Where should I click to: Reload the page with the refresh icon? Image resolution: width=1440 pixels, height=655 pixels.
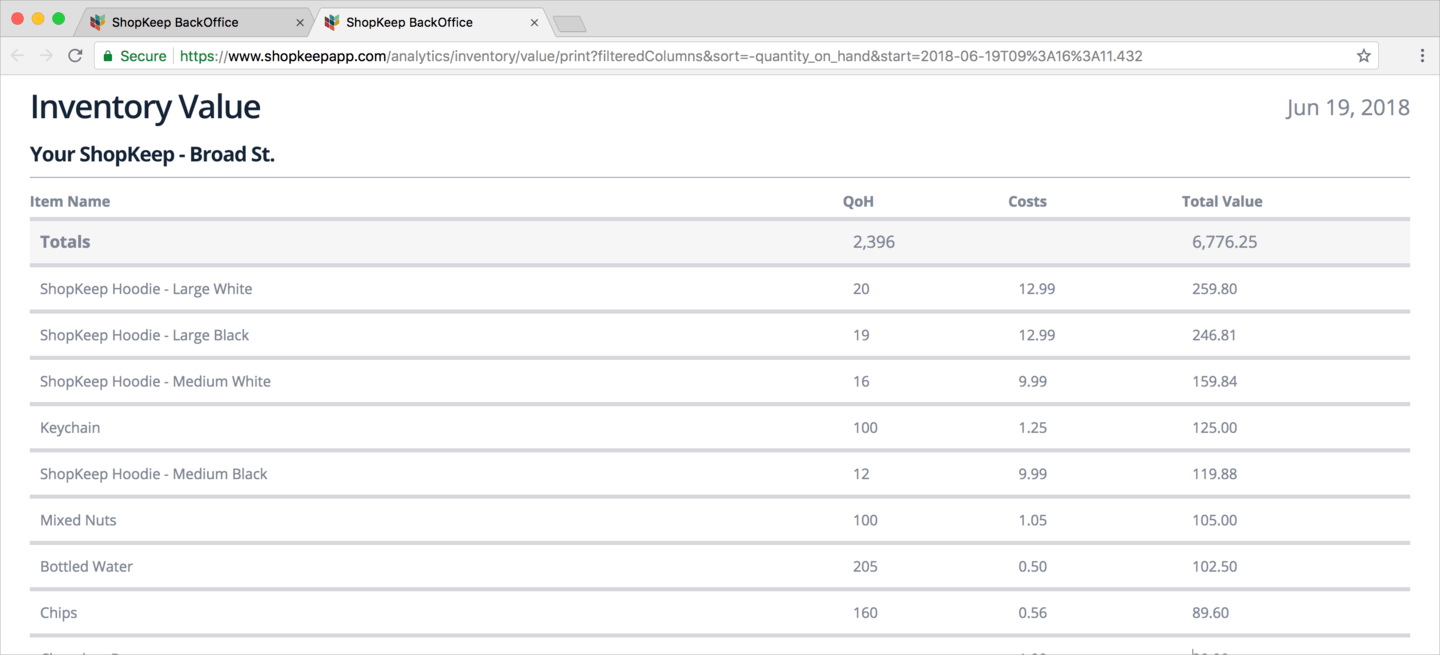coord(75,56)
